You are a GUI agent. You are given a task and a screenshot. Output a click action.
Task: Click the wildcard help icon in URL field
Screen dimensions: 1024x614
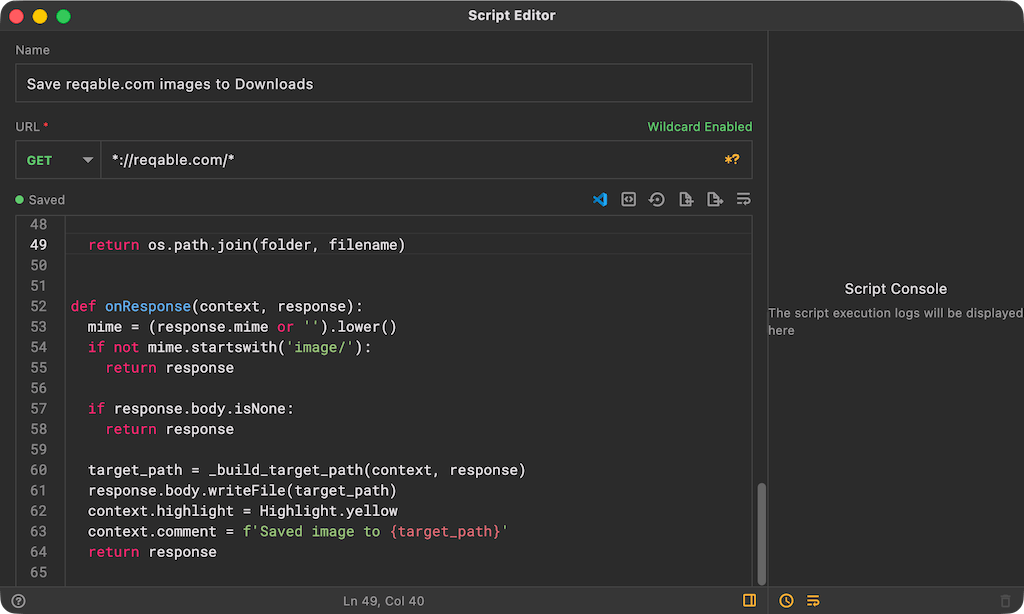click(x=732, y=159)
